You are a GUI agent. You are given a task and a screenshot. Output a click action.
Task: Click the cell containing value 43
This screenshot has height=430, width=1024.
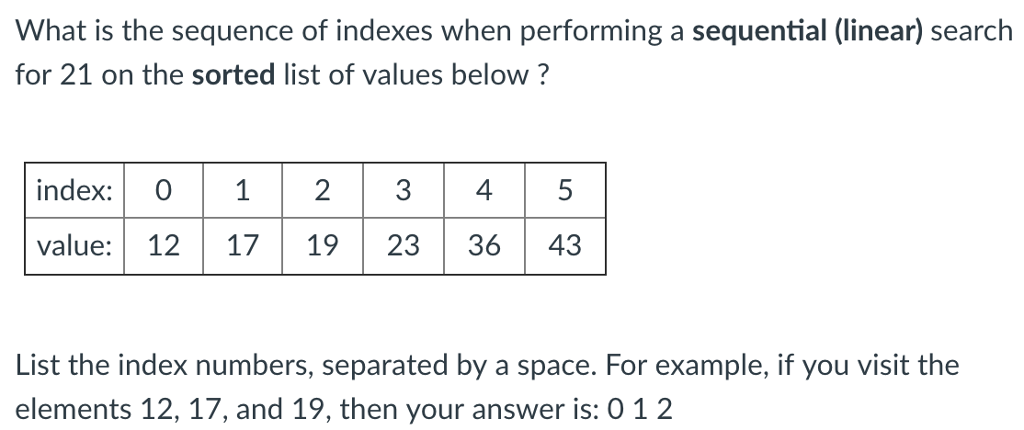[x=565, y=245]
